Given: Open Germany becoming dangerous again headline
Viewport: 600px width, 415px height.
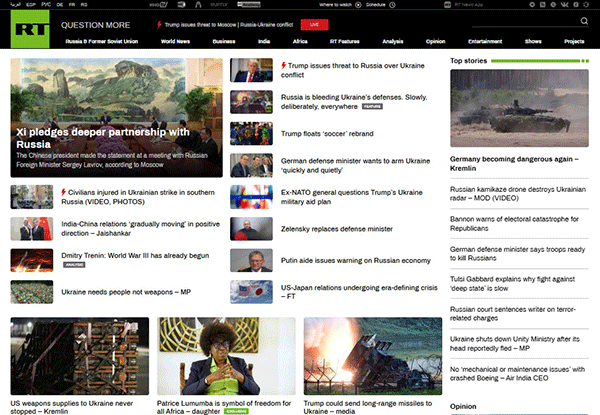Looking at the screenshot, I should (514, 163).
